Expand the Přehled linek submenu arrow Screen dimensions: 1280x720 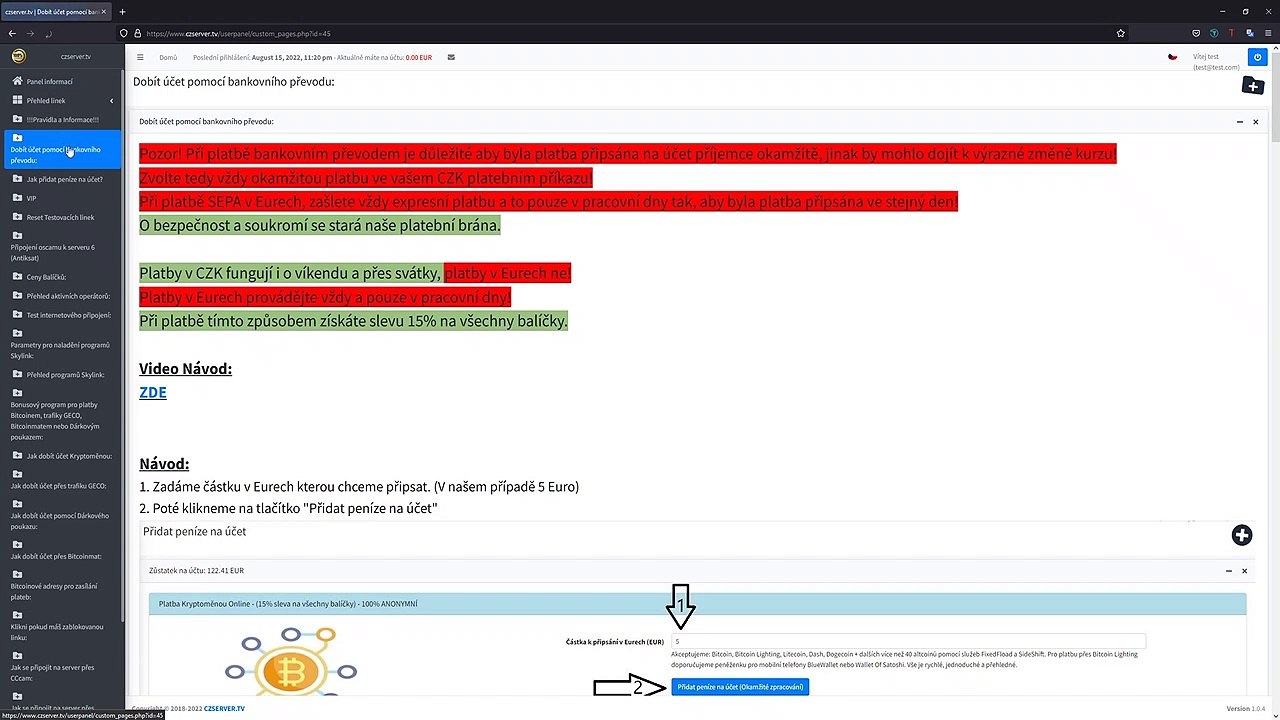pos(111,100)
